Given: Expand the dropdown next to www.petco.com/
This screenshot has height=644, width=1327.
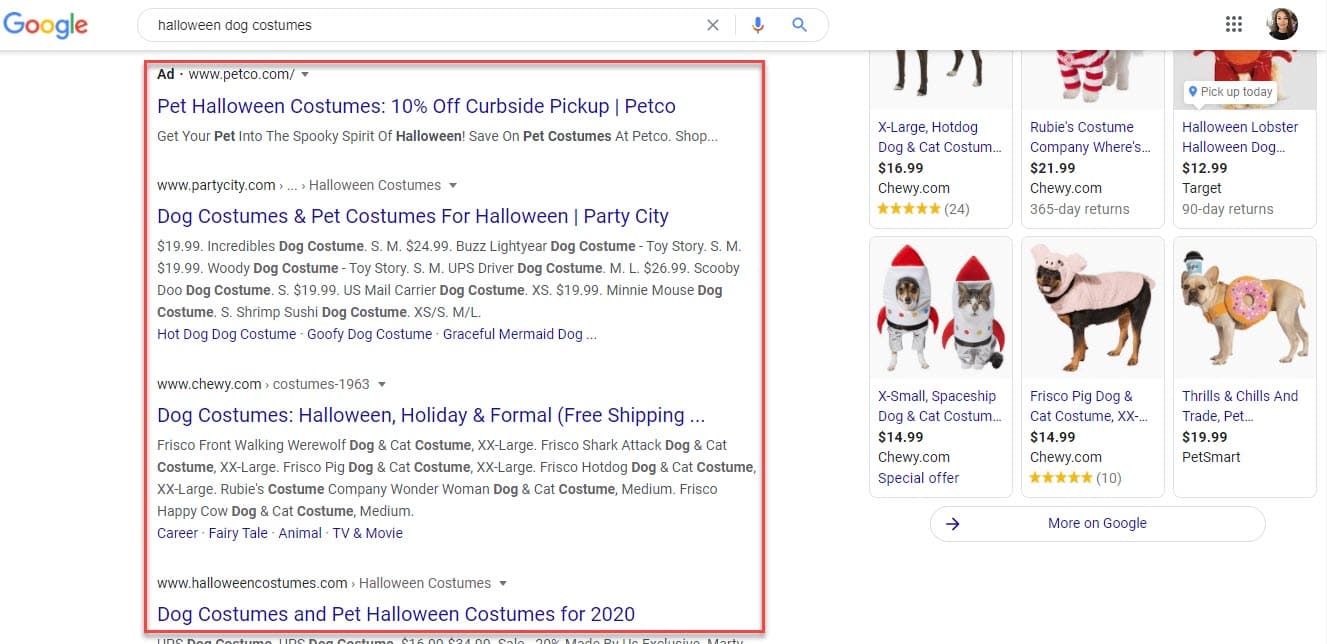Looking at the screenshot, I should pyautogui.click(x=305, y=75).
